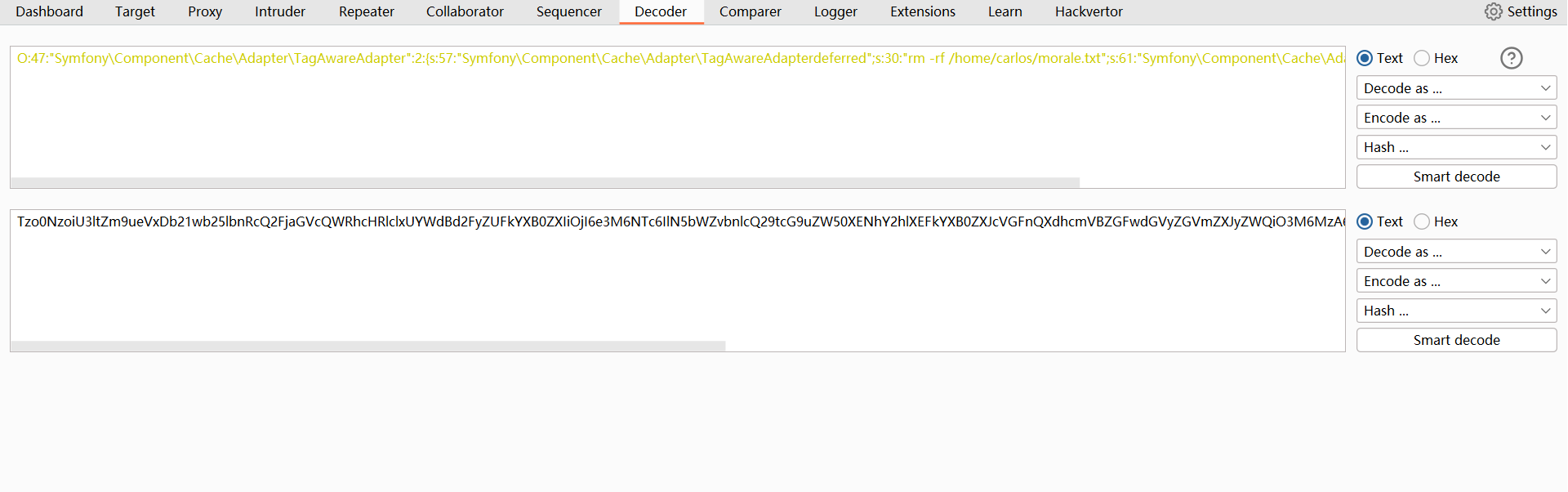Switch to the Comparer tab
The image size is (1568, 492).
pyautogui.click(x=751, y=11)
